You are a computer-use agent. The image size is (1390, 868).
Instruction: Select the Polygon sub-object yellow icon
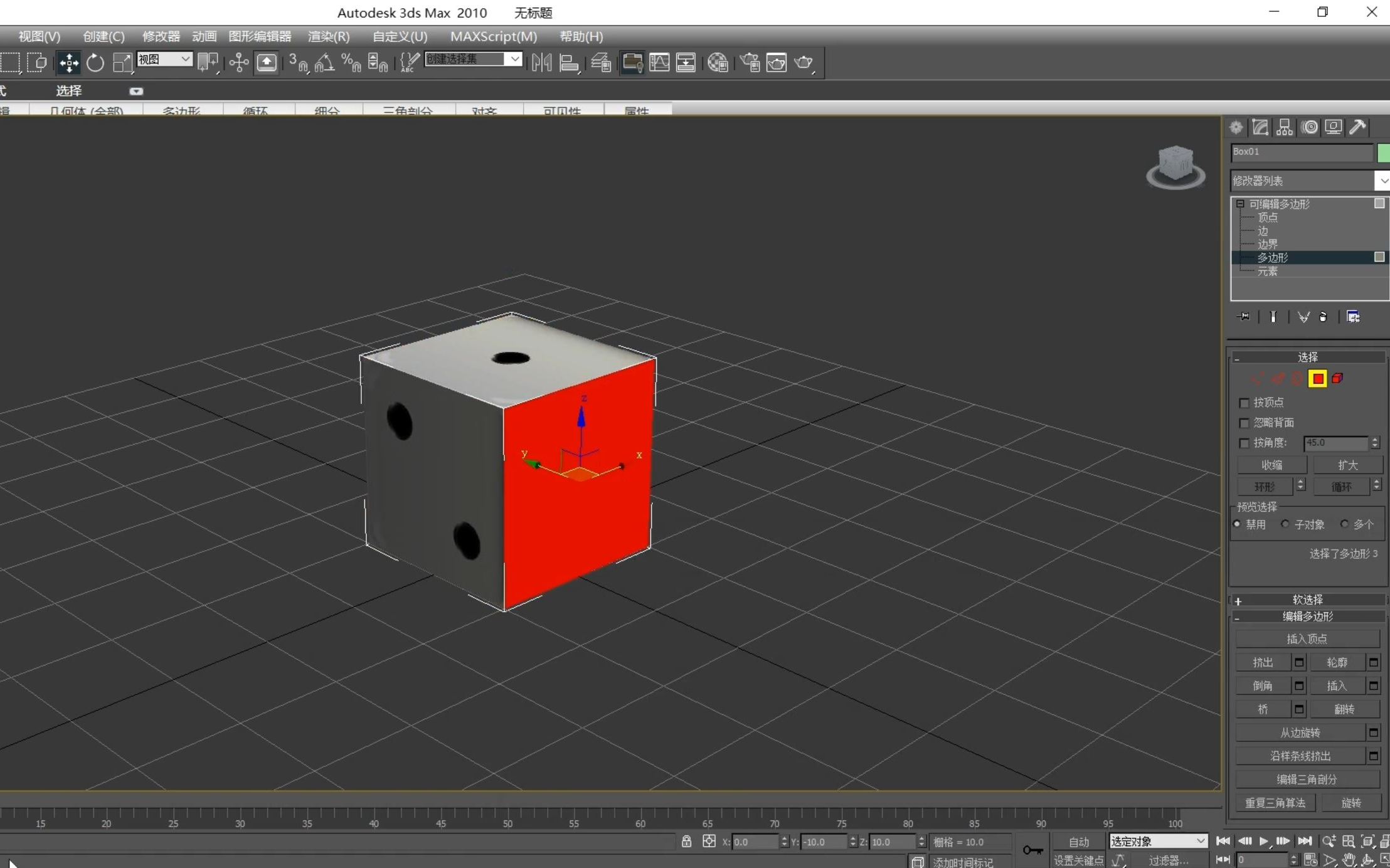1318,379
